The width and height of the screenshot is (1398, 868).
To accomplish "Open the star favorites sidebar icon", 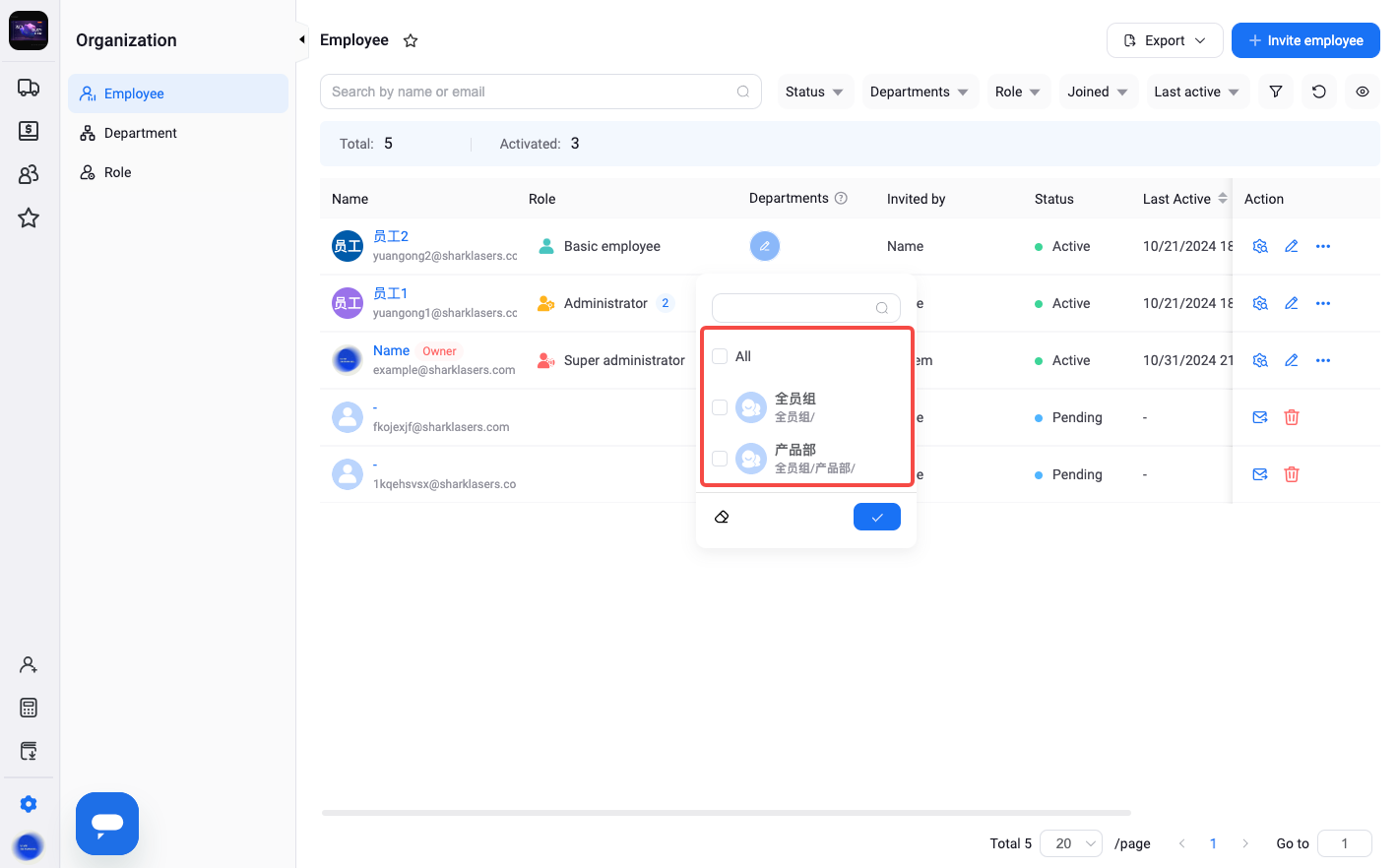I will click(29, 217).
